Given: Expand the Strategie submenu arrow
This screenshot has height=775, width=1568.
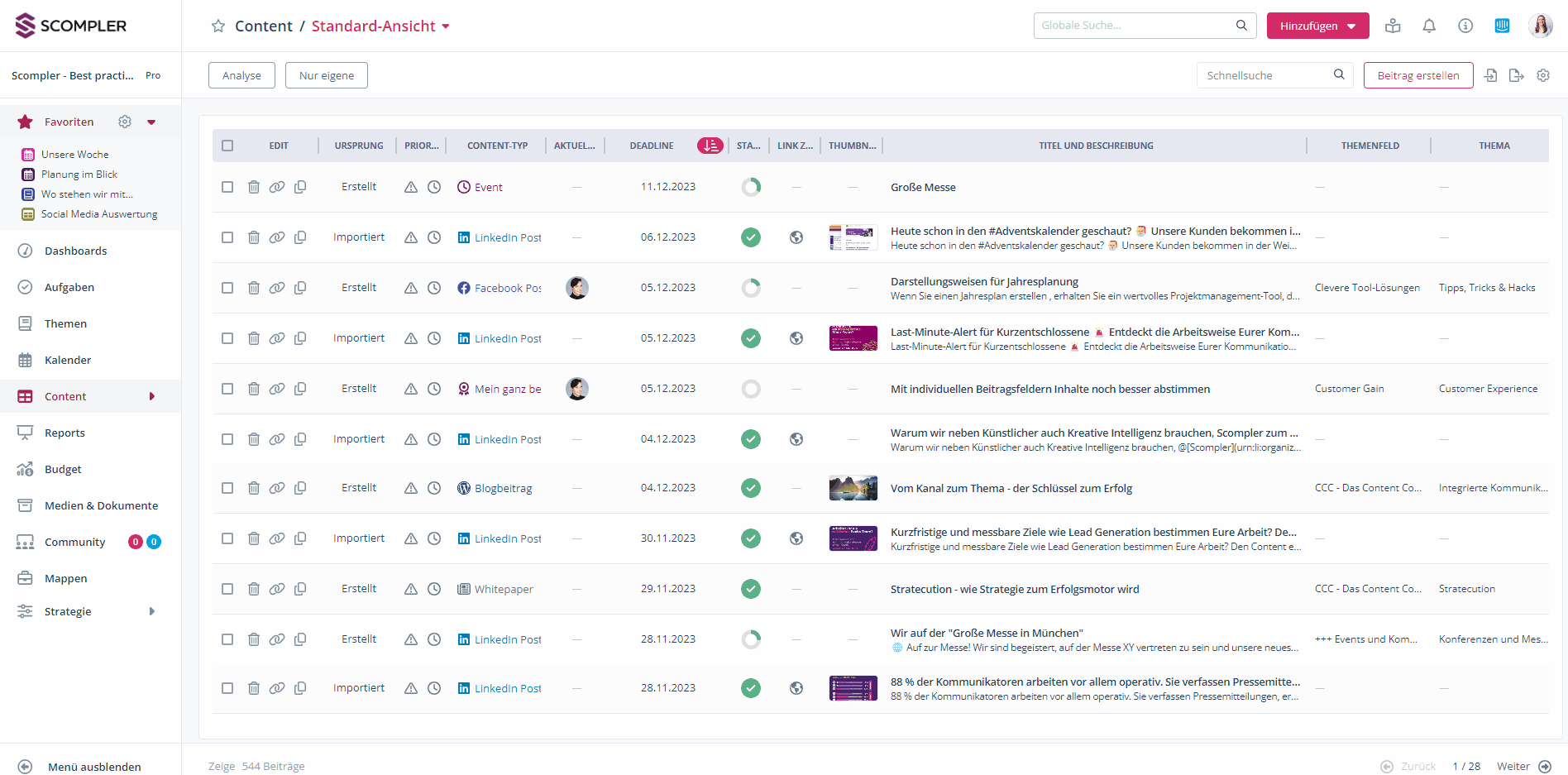Looking at the screenshot, I should pos(152,611).
